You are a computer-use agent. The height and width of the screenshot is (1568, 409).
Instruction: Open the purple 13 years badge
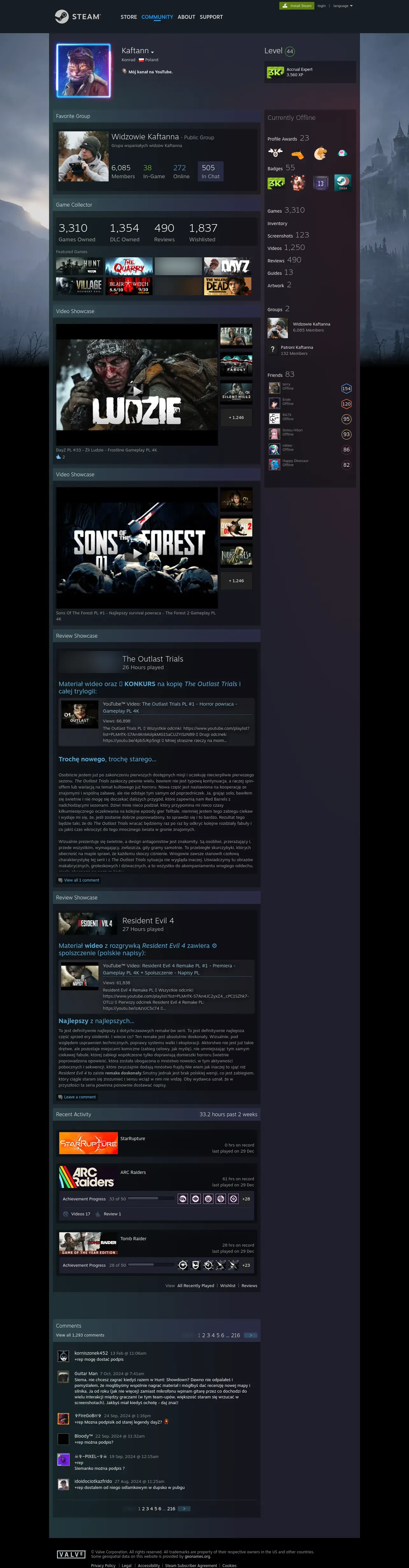[320, 183]
